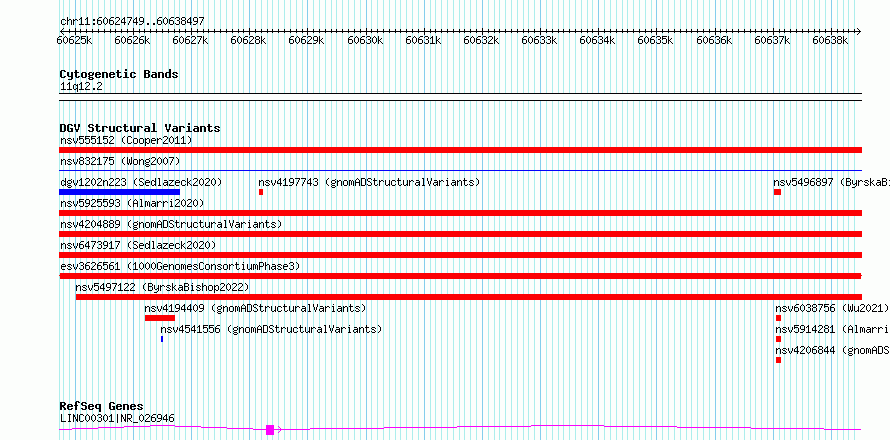
Task: Click the nsv4194409 red variant bar
Action: pos(160,318)
